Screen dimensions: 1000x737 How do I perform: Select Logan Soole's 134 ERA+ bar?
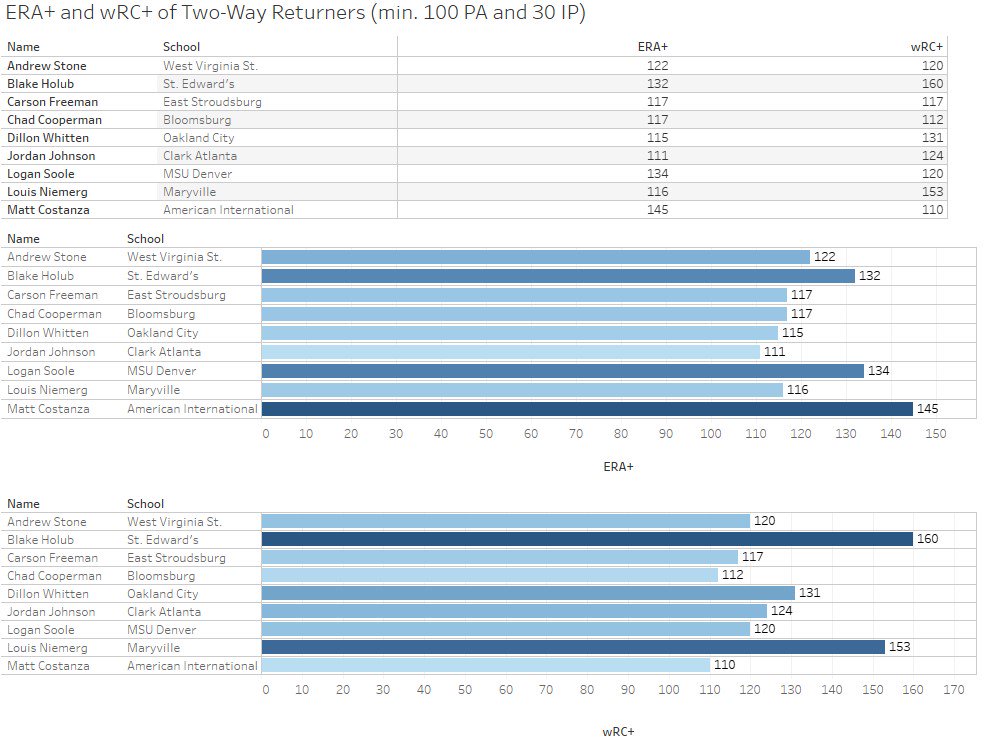[560, 370]
